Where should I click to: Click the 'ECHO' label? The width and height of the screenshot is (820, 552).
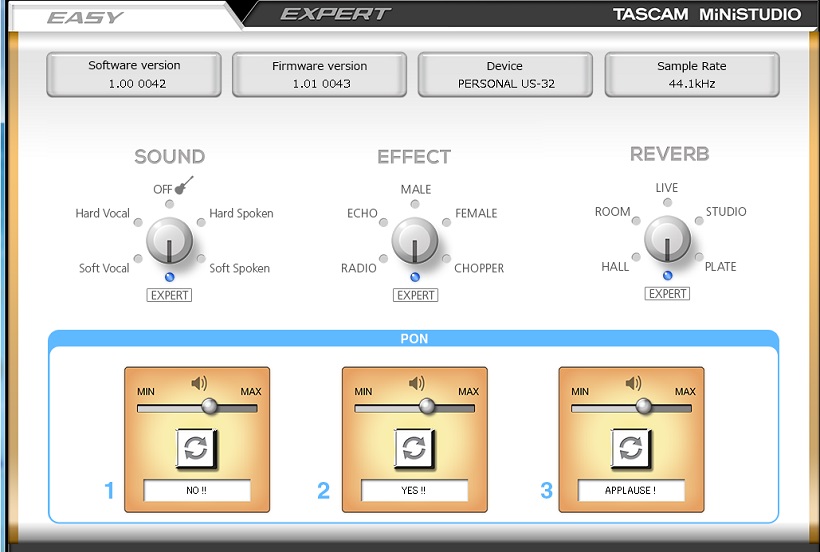click(362, 213)
